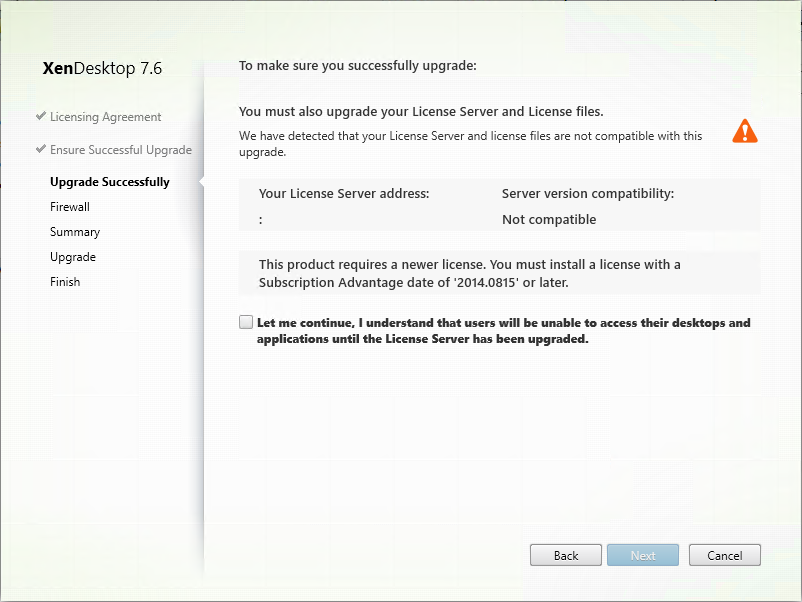Go to Ensure Successful Upgrade step
This screenshot has width=802, height=602.
pos(120,150)
